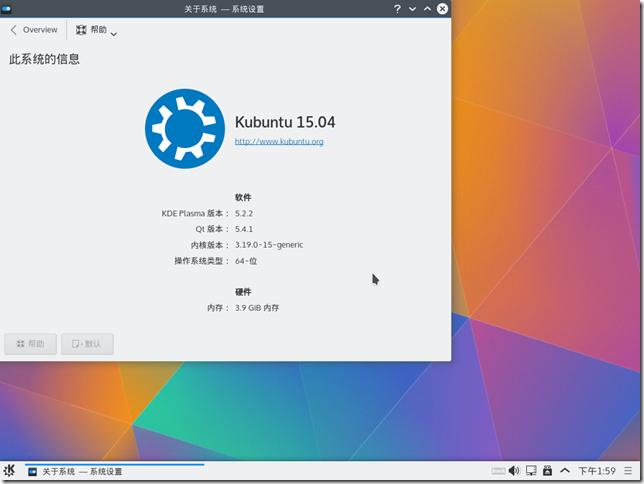
Task: Select the Qt version value 5.4.1
Action: [x=244, y=229]
